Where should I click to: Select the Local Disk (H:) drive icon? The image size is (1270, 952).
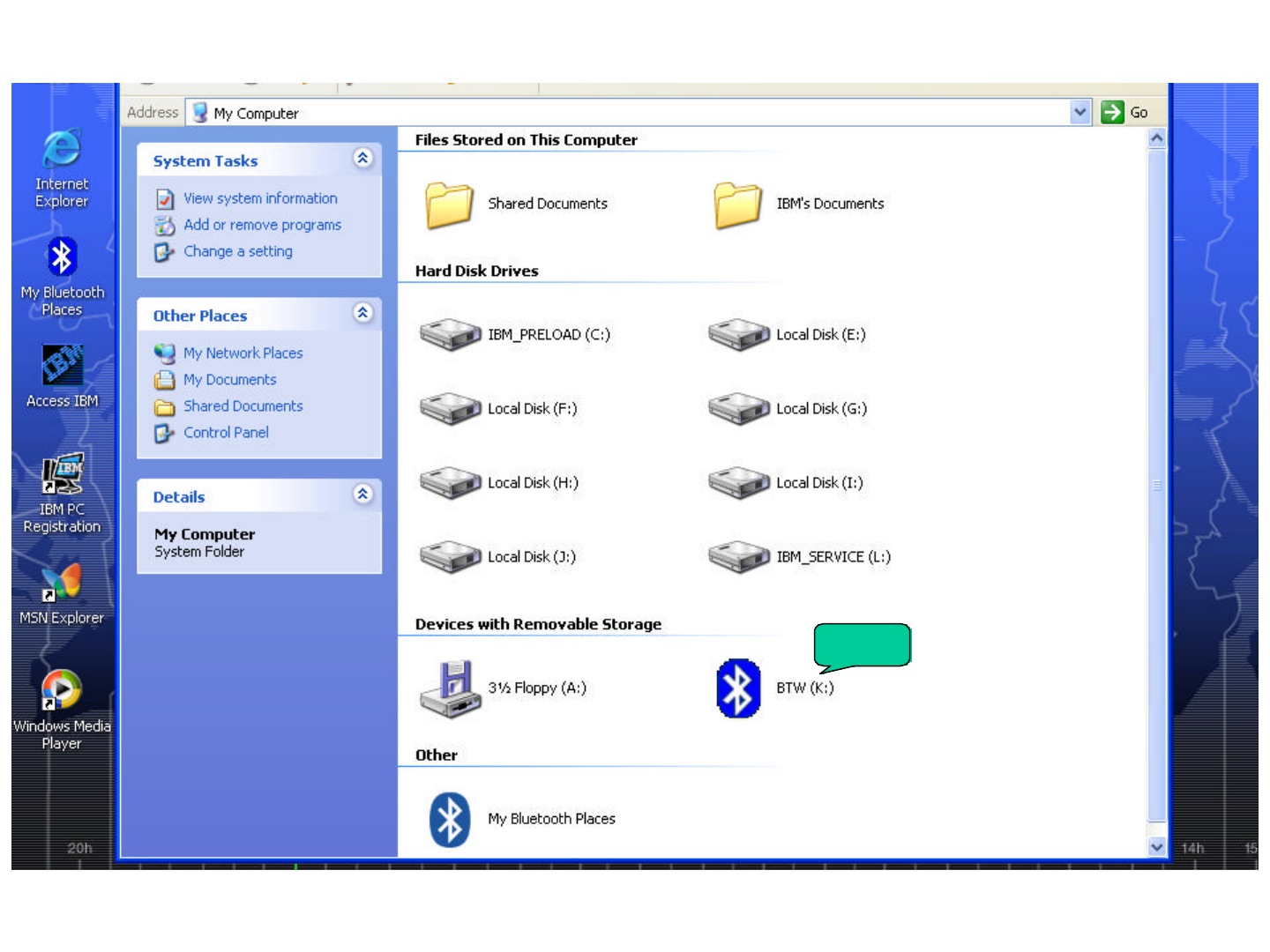450,483
